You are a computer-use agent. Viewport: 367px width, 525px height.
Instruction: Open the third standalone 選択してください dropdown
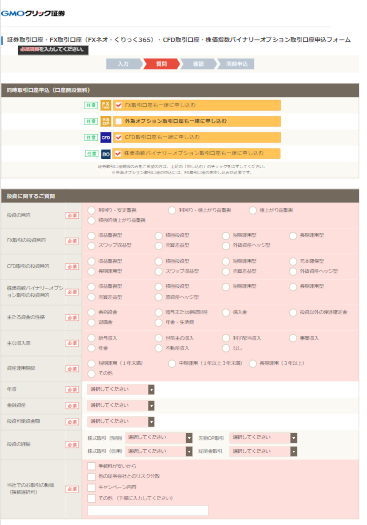(121, 422)
